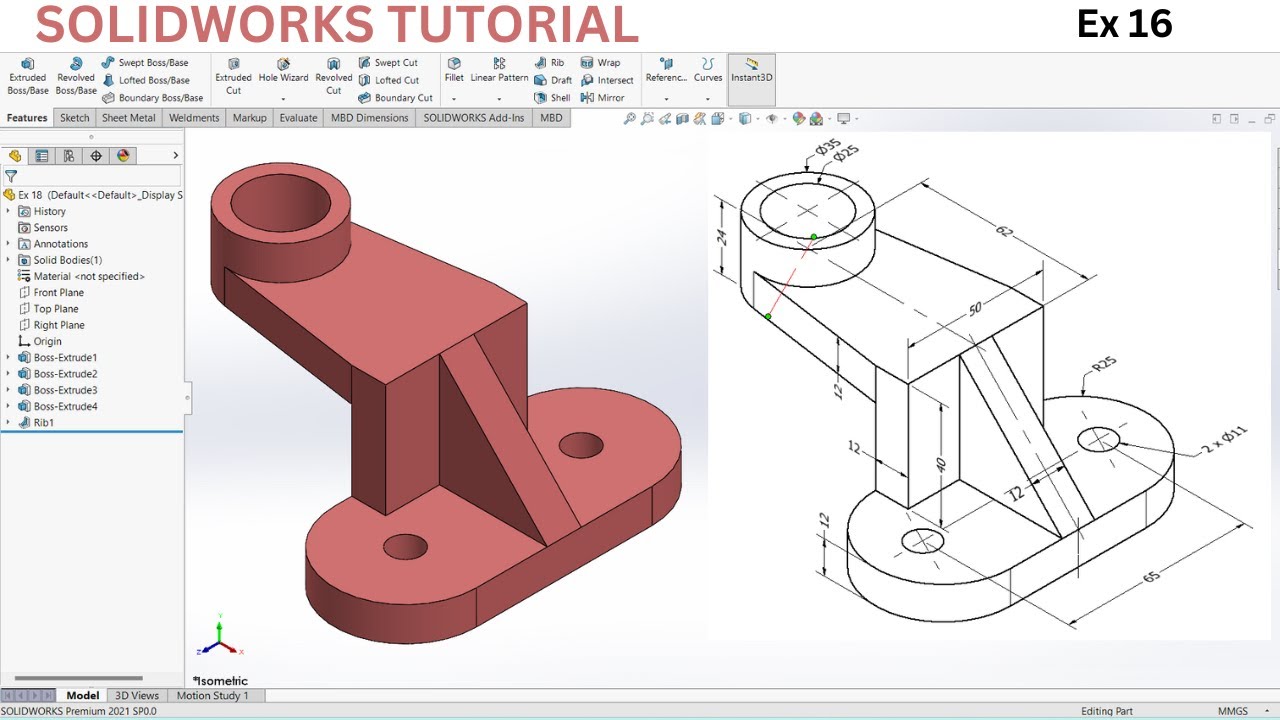Open the Weldments tab
This screenshot has height=720, width=1280.
pyautogui.click(x=194, y=118)
